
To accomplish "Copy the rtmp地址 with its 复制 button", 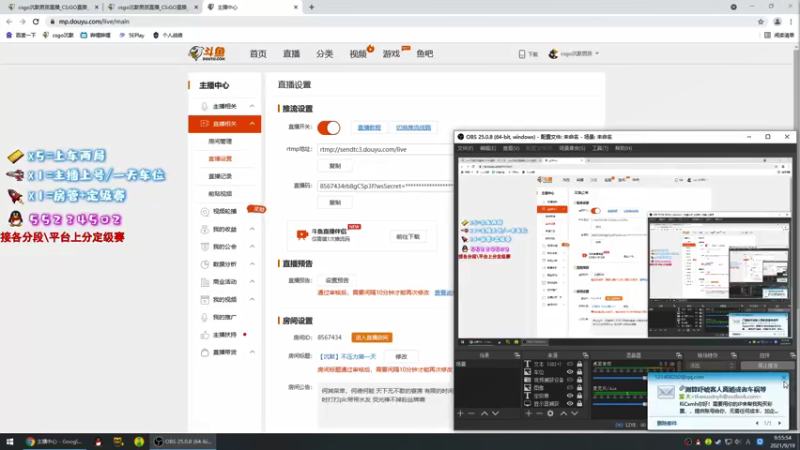I will click(335, 166).
